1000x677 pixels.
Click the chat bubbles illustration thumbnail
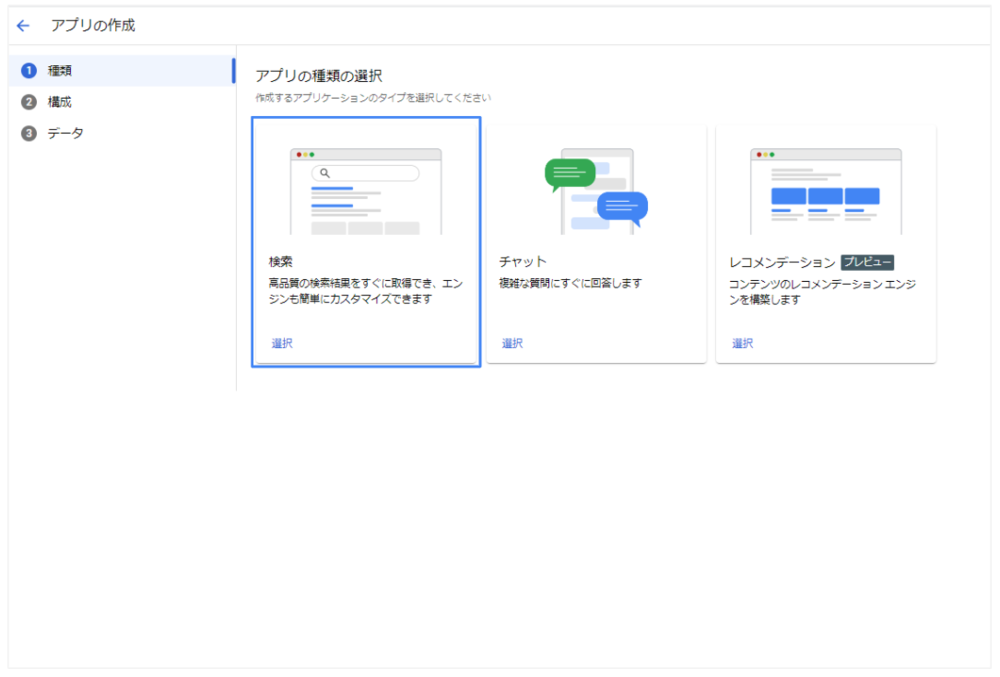[596, 191]
